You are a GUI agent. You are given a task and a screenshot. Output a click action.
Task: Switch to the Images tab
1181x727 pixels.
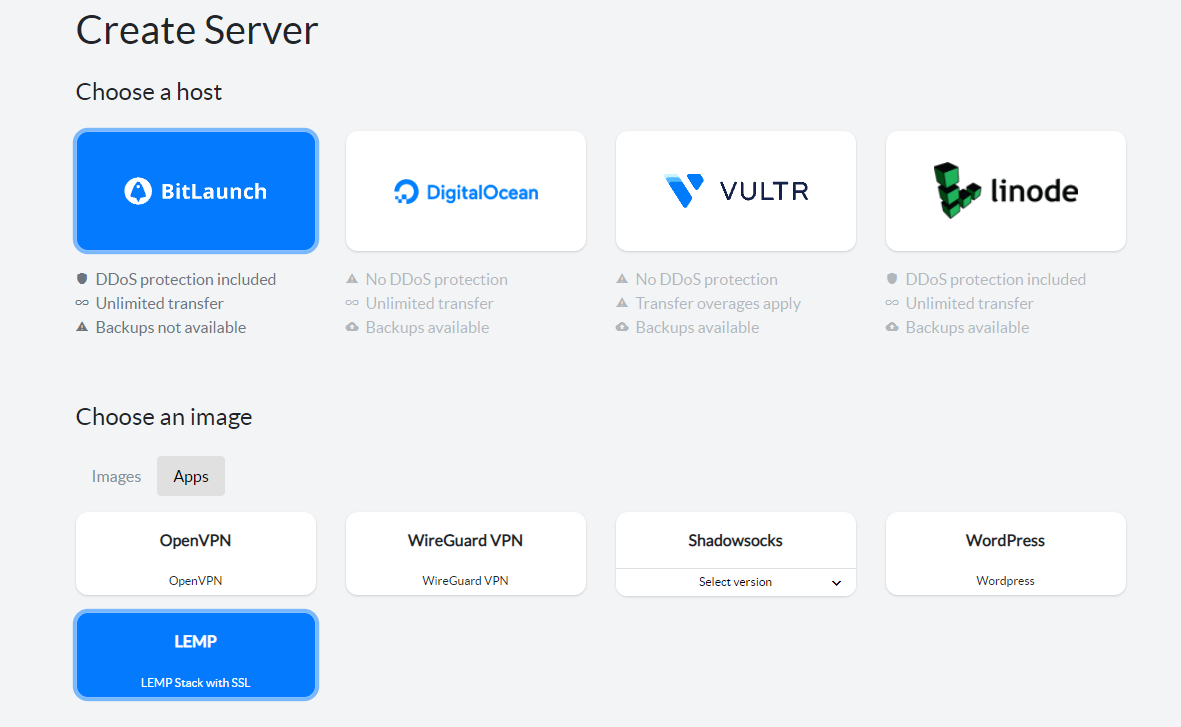(116, 476)
